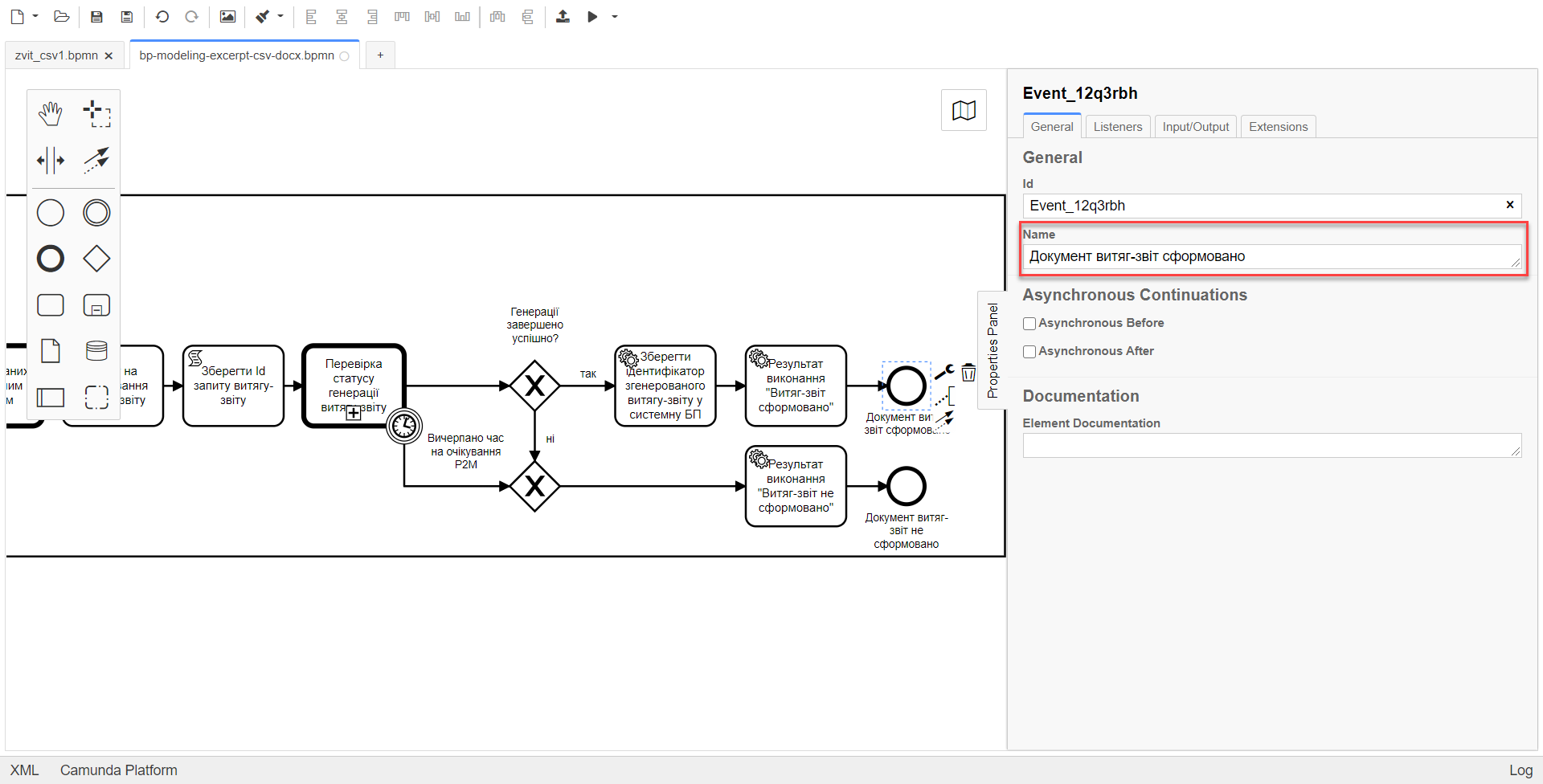Click the start instance play icon

click(592, 16)
